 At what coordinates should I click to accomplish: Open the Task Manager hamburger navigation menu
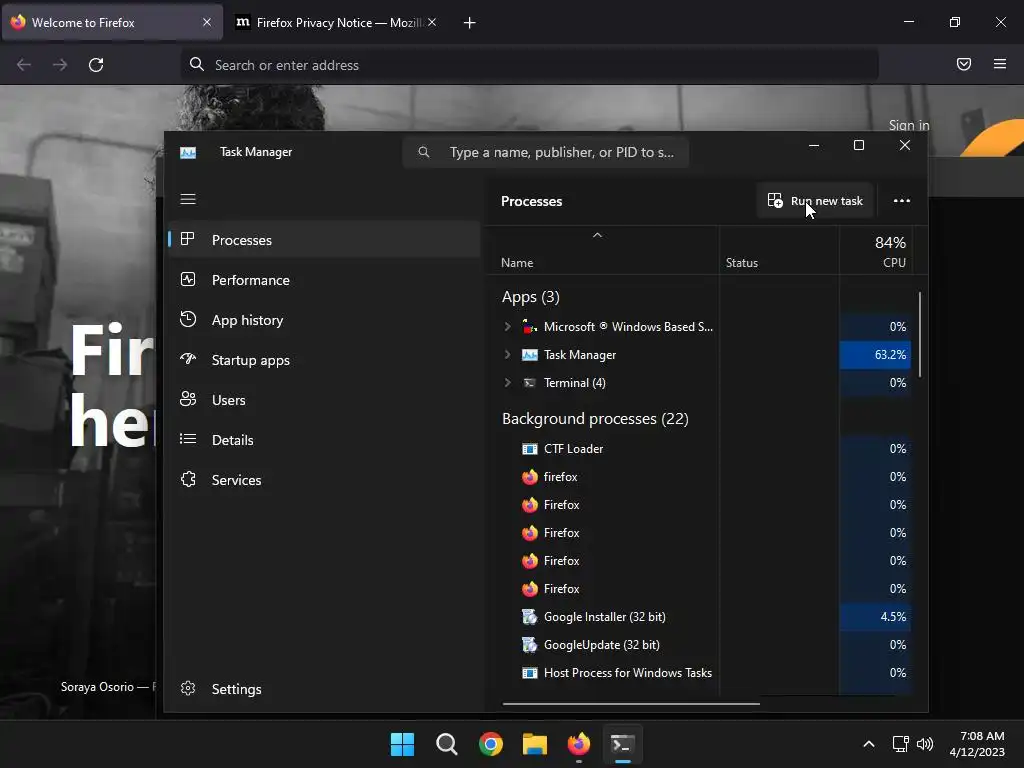coord(188,199)
